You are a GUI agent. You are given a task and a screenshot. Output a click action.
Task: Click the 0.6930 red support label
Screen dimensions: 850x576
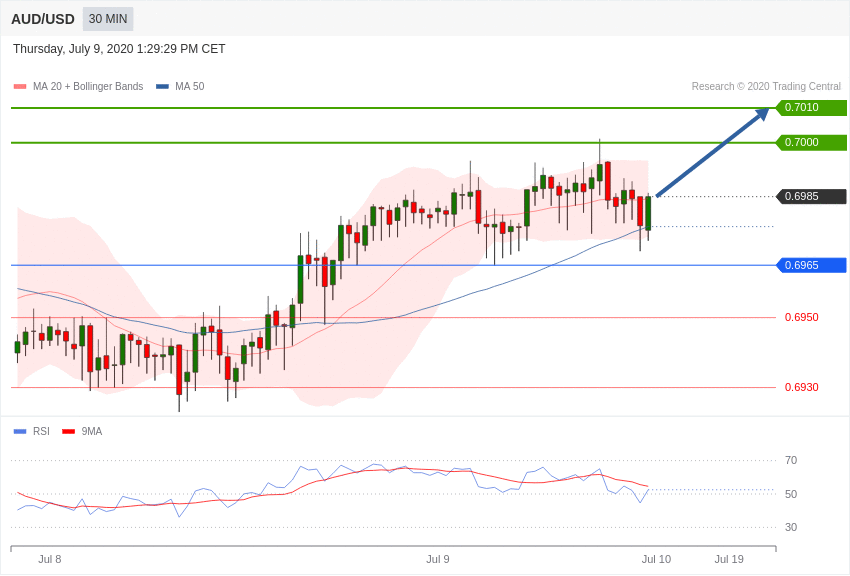802,387
